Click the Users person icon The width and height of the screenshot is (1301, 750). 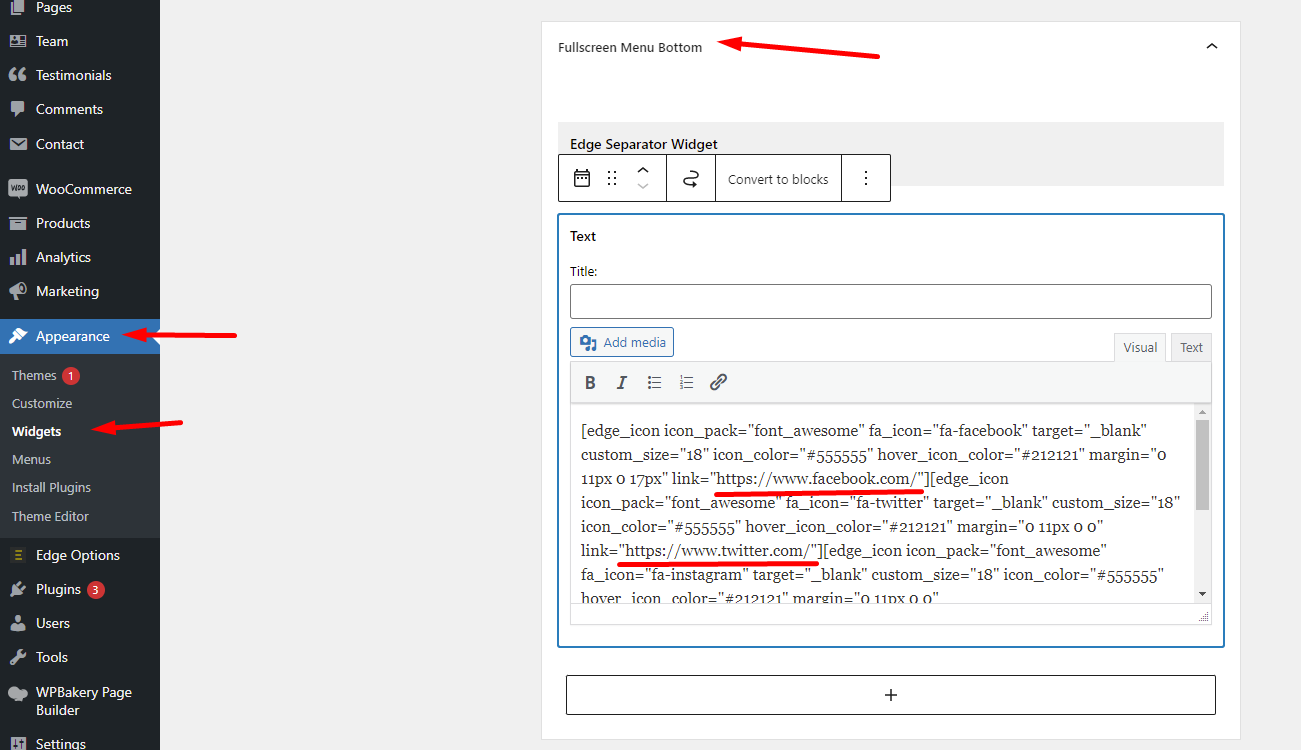18,623
